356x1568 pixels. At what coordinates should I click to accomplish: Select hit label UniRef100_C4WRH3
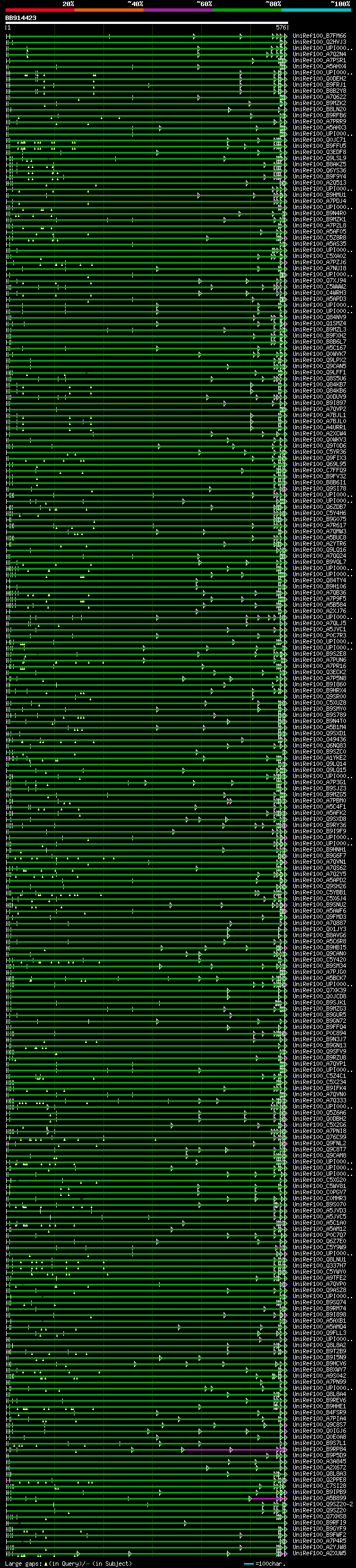tap(319, 293)
